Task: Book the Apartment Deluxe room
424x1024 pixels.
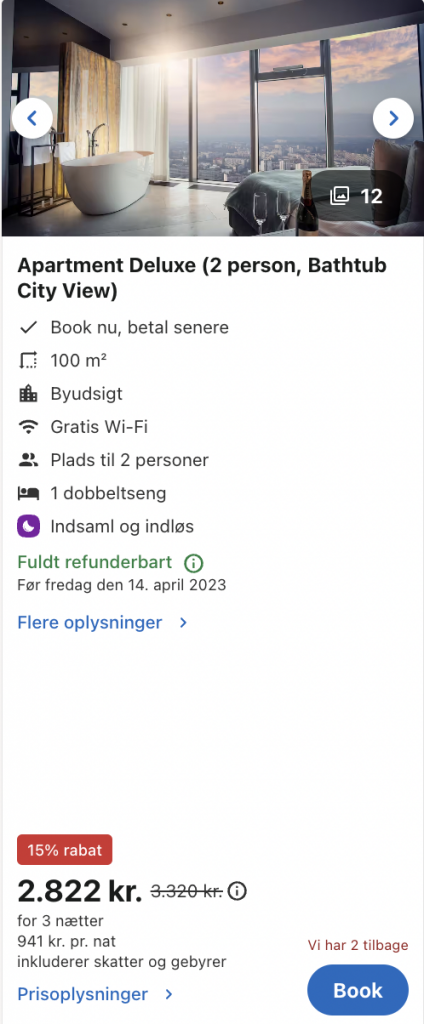Action: point(358,990)
